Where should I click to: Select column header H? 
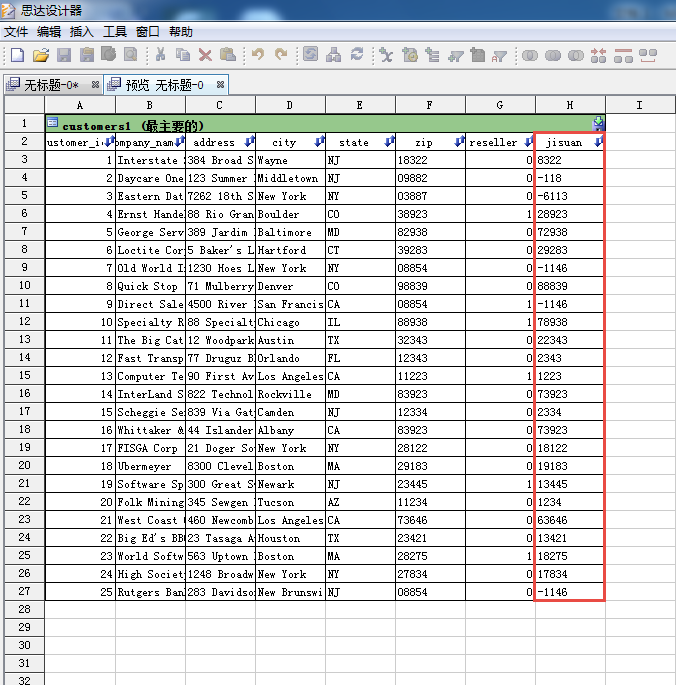pos(570,105)
